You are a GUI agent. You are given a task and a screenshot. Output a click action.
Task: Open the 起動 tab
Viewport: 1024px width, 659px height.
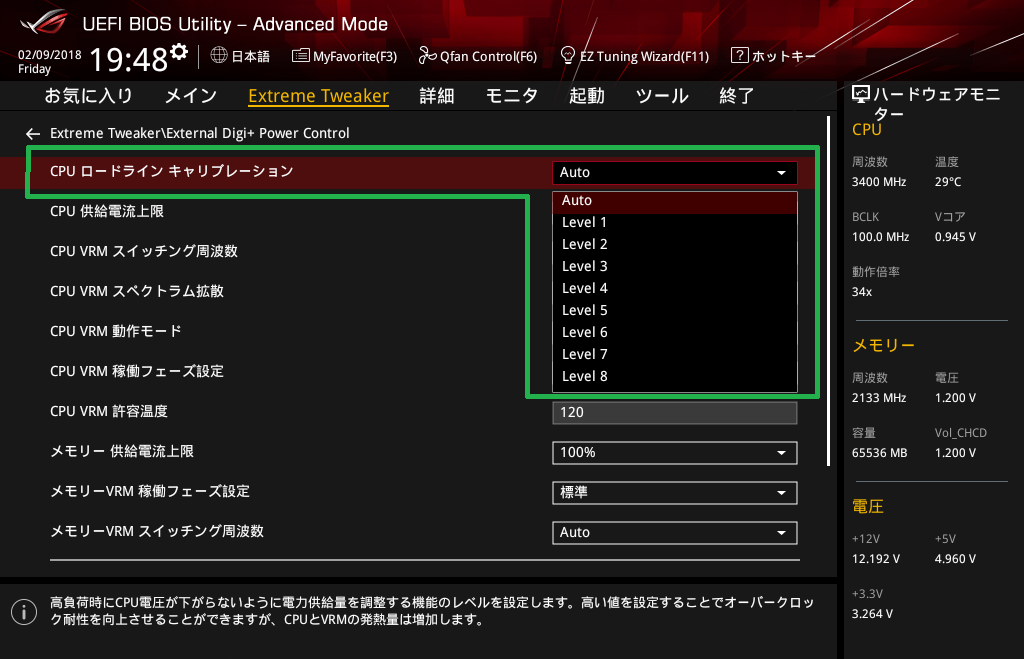[x=586, y=96]
